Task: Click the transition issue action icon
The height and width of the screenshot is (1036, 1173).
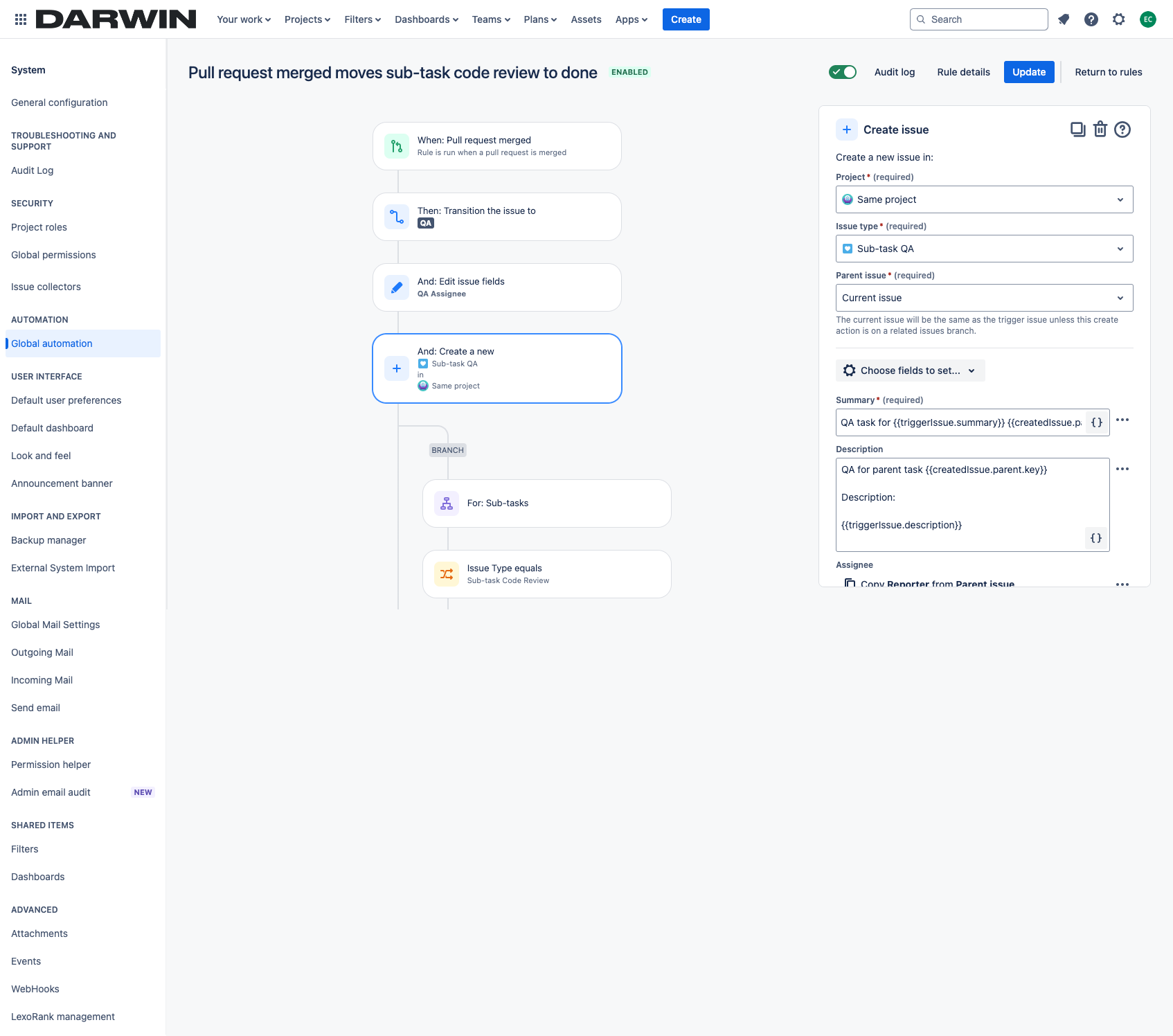Action: pos(397,217)
